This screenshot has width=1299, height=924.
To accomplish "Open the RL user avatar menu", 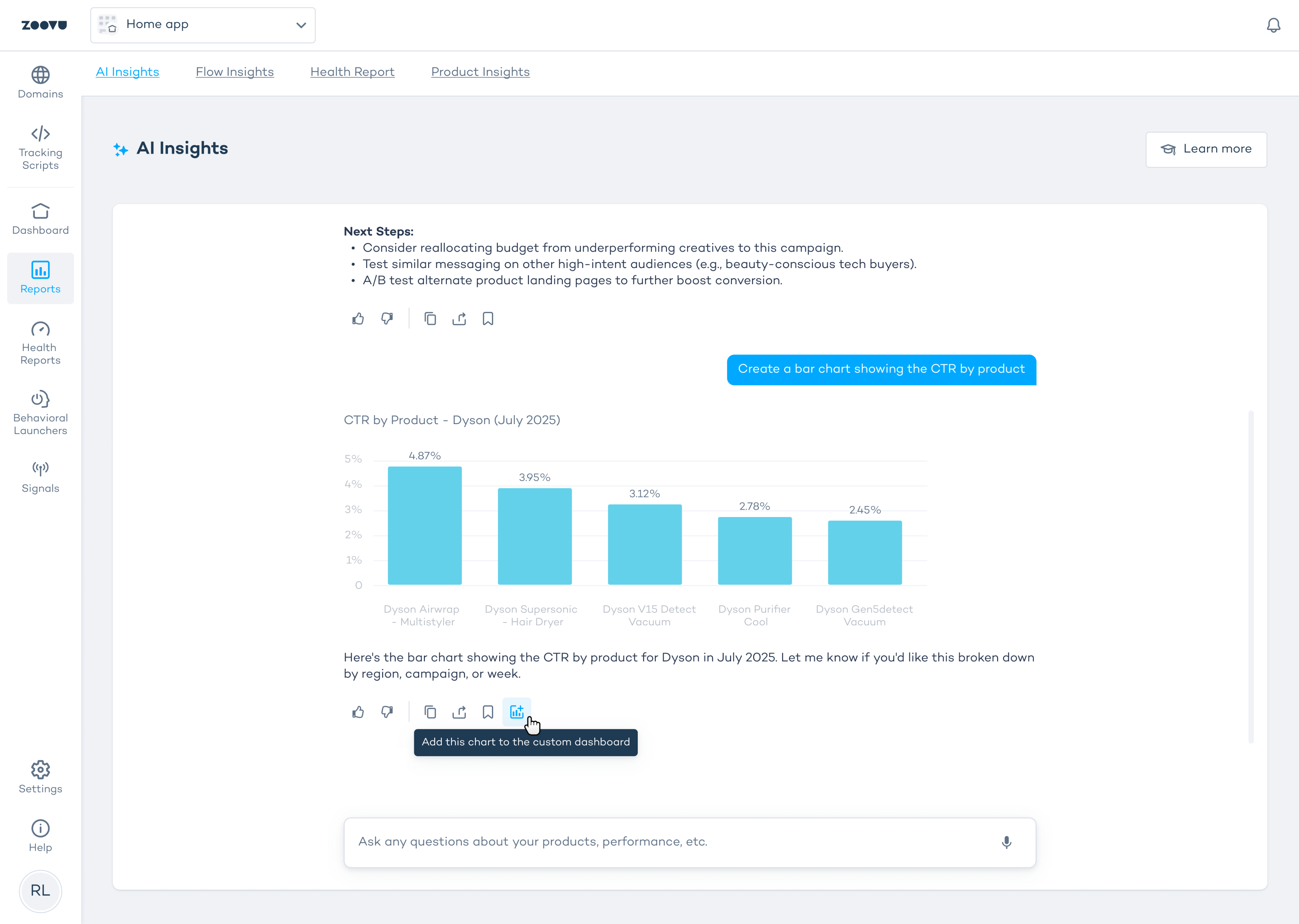I will pos(40,890).
